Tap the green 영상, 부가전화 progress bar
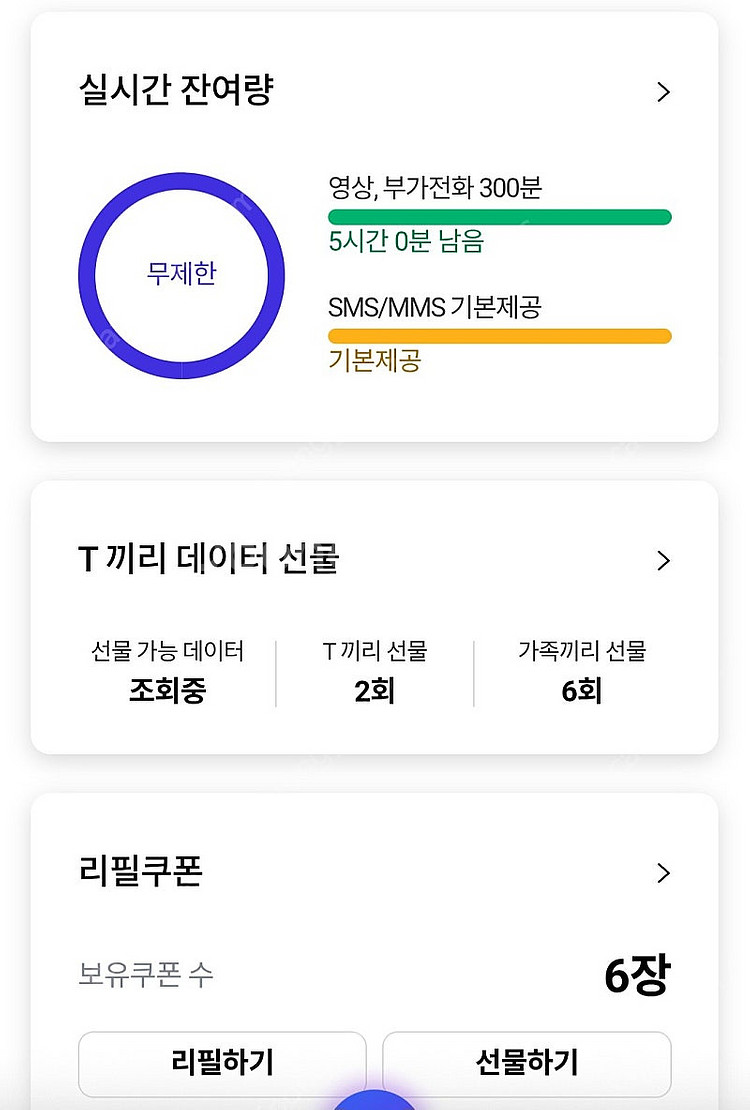 tap(499, 217)
